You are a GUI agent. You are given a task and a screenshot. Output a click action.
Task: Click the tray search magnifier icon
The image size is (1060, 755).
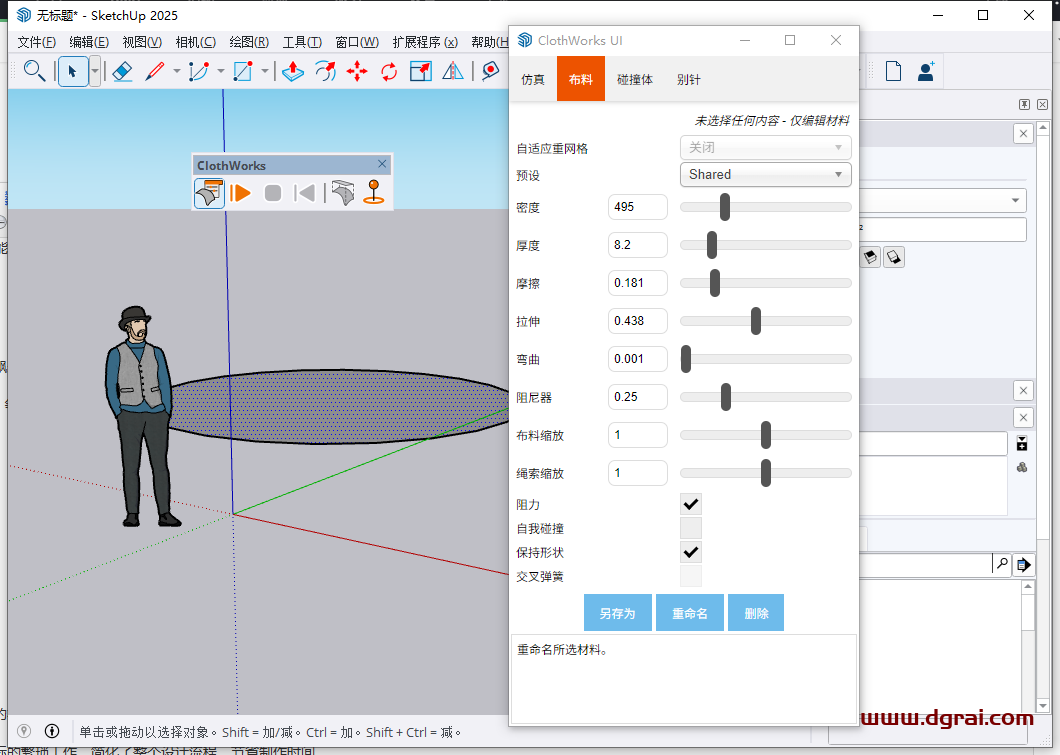(1002, 563)
